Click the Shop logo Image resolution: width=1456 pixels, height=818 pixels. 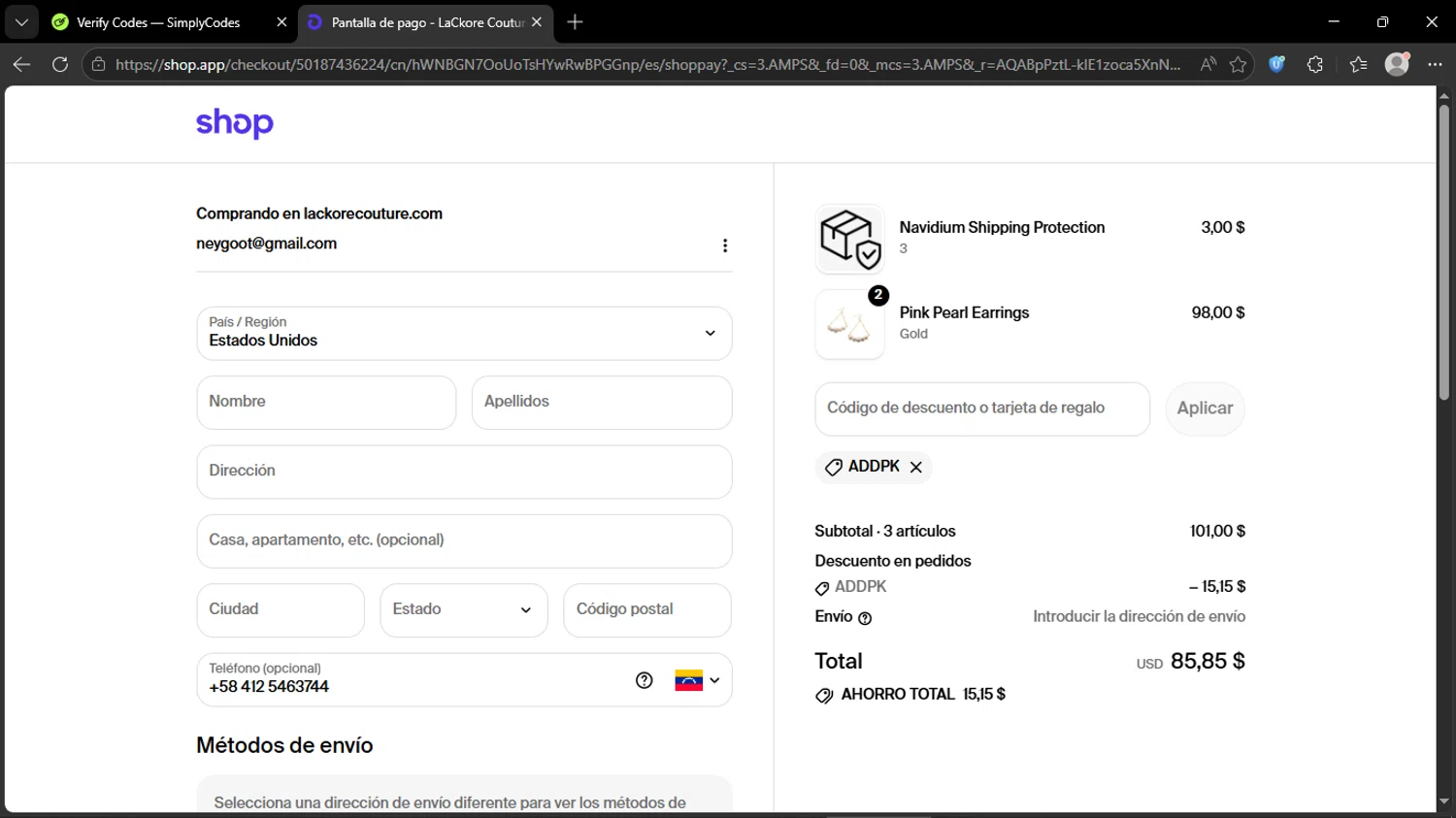[235, 123]
